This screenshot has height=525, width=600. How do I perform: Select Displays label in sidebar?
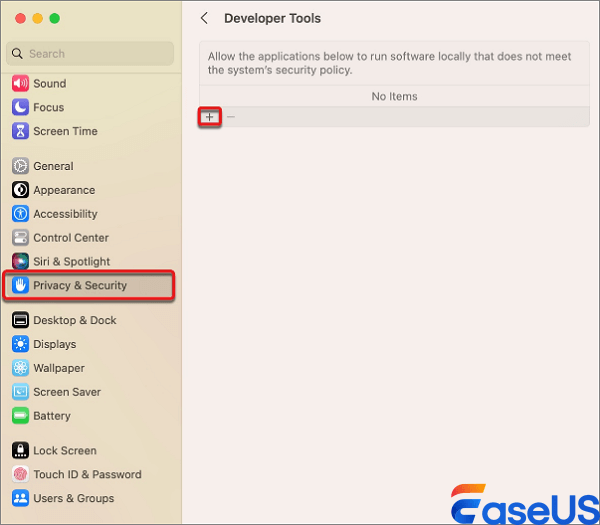coord(55,344)
